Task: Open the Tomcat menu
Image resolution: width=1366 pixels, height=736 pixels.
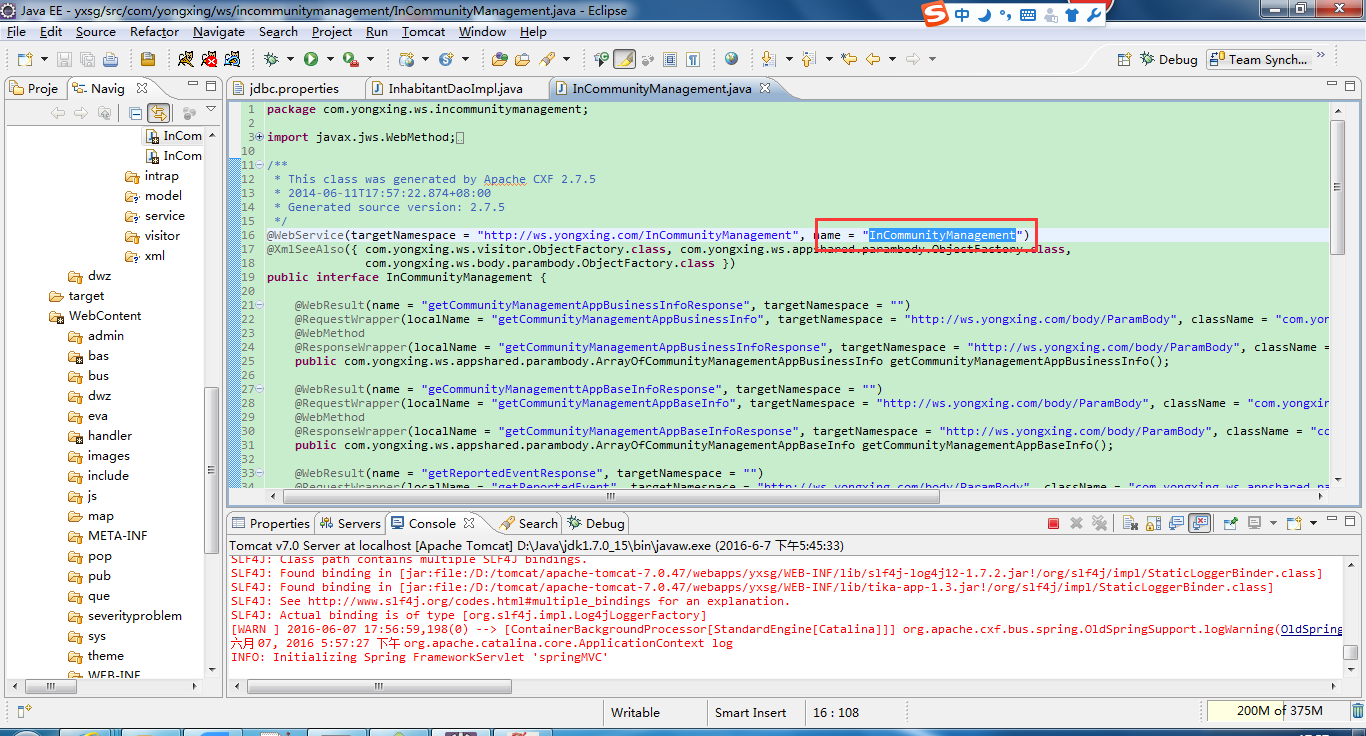Action: (423, 31)
